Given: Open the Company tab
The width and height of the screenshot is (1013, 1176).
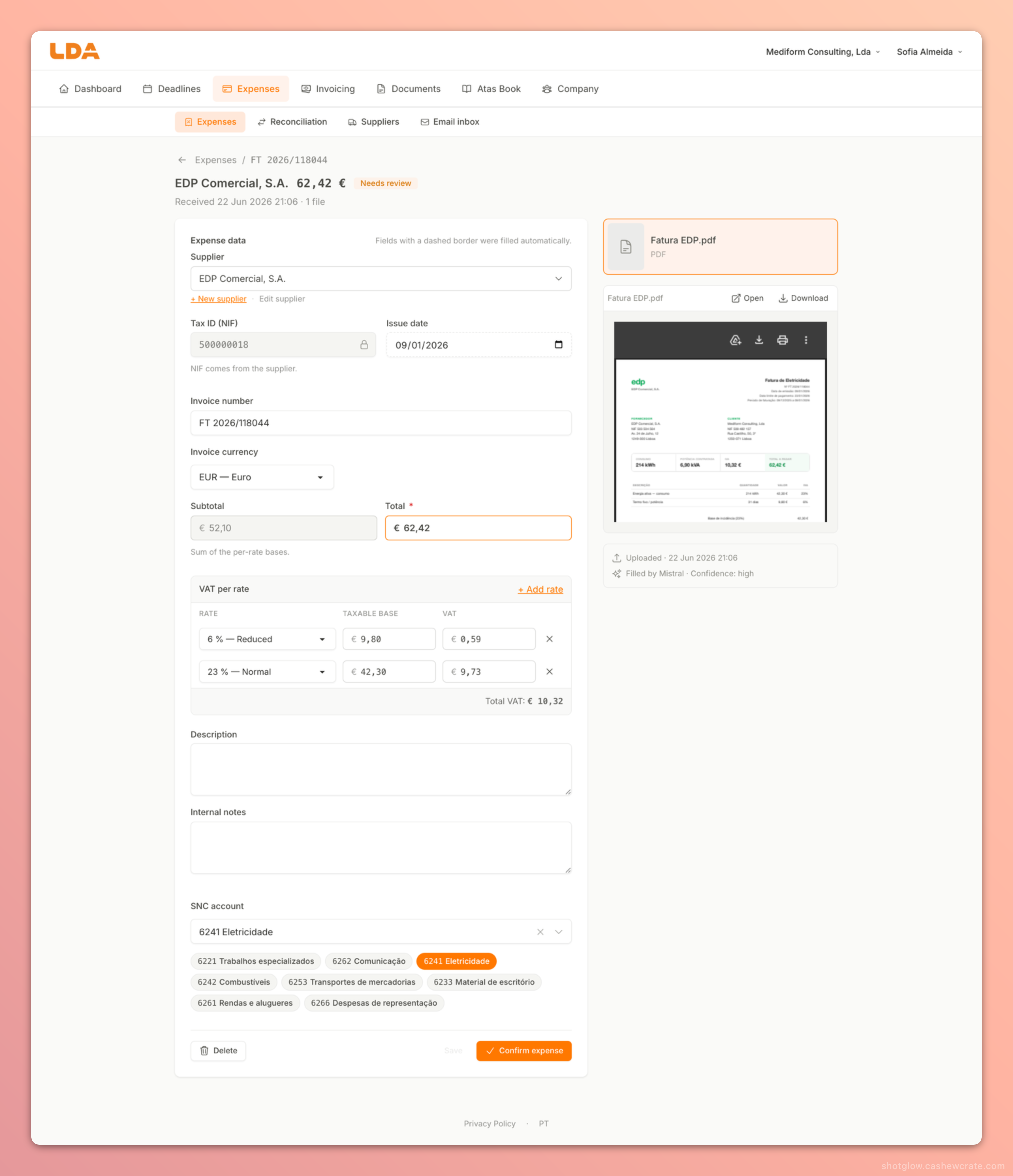Looking at the screenshot, I should pos(570,88).
